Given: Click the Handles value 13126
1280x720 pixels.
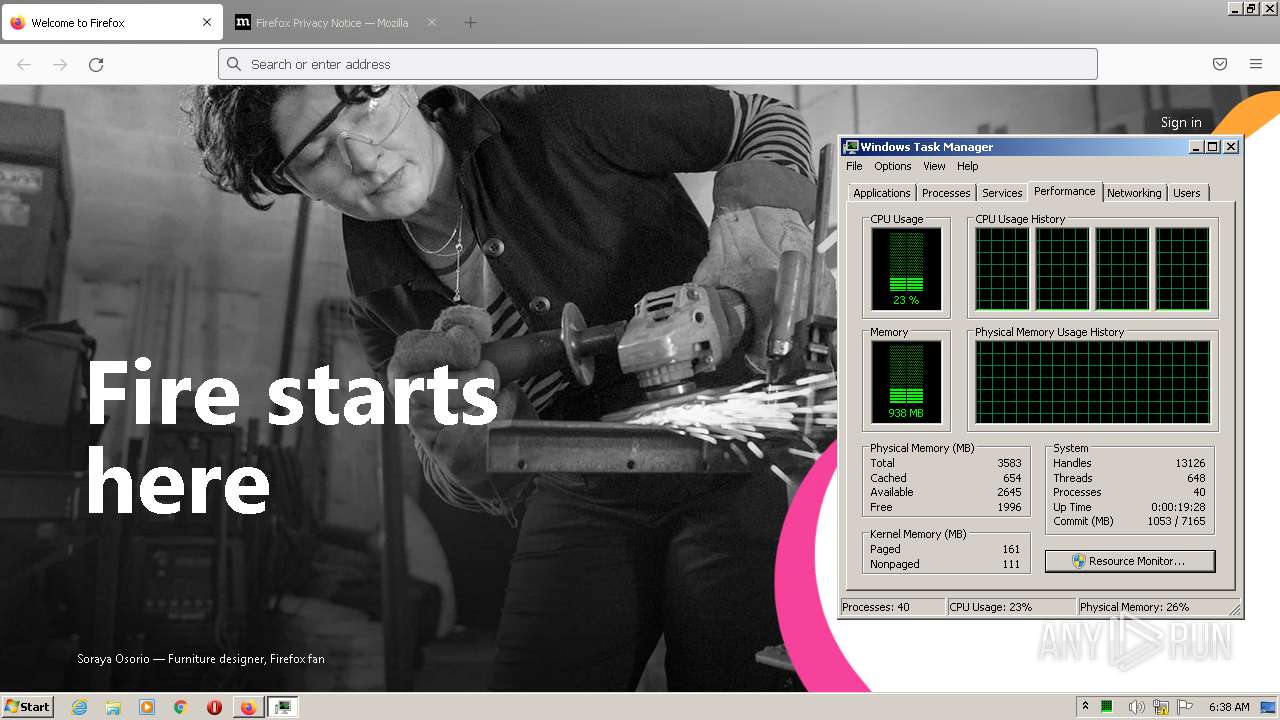Looking at the screenshot, I should tap(1190, 463).
